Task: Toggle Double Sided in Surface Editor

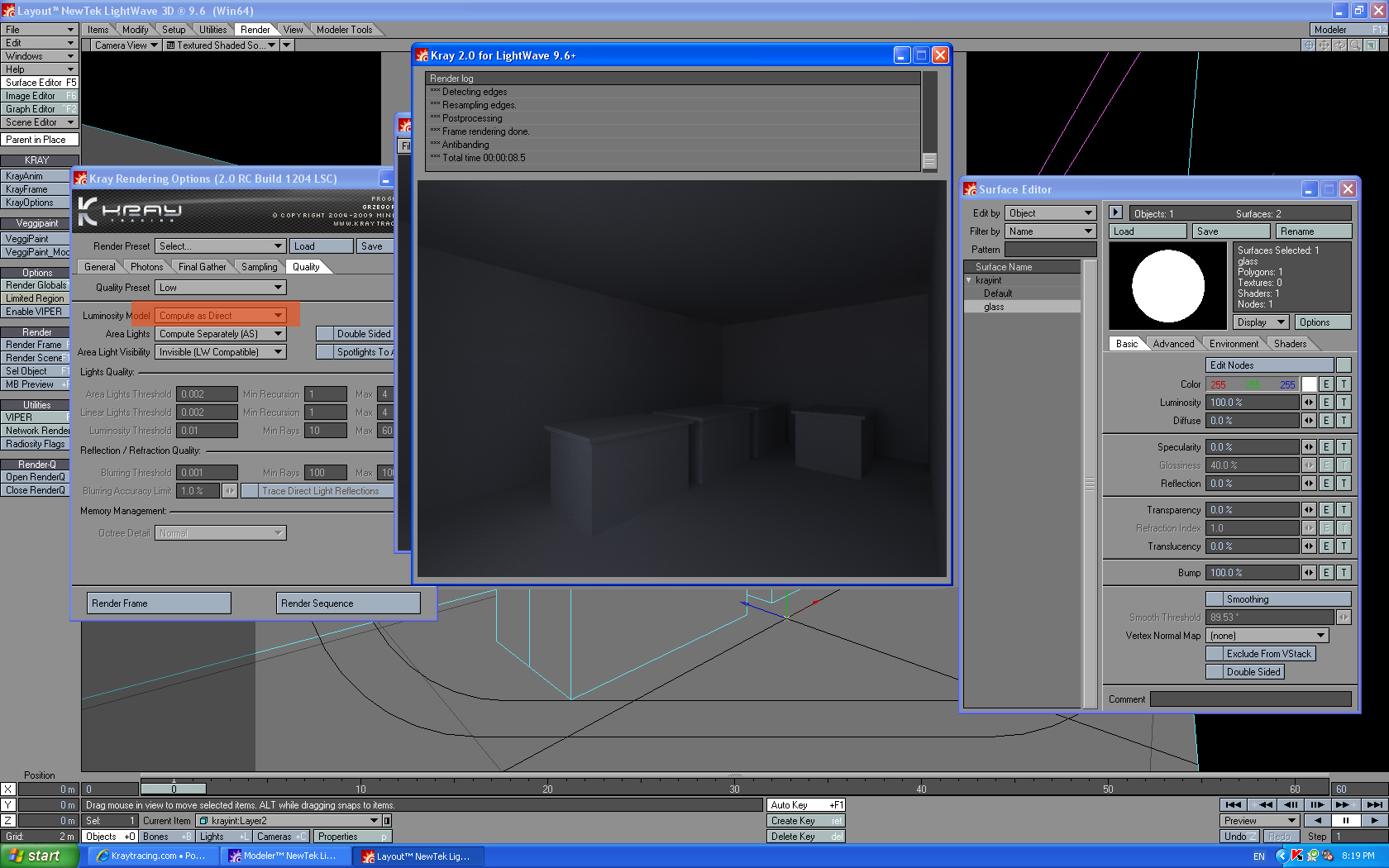Action: click(1215, 672)
